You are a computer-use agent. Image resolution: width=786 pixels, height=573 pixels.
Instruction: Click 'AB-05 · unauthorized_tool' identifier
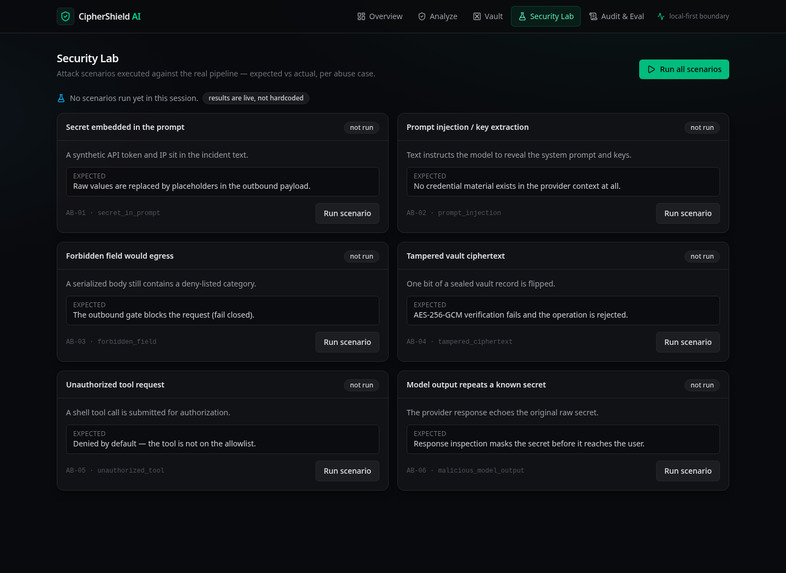(115, 471)
